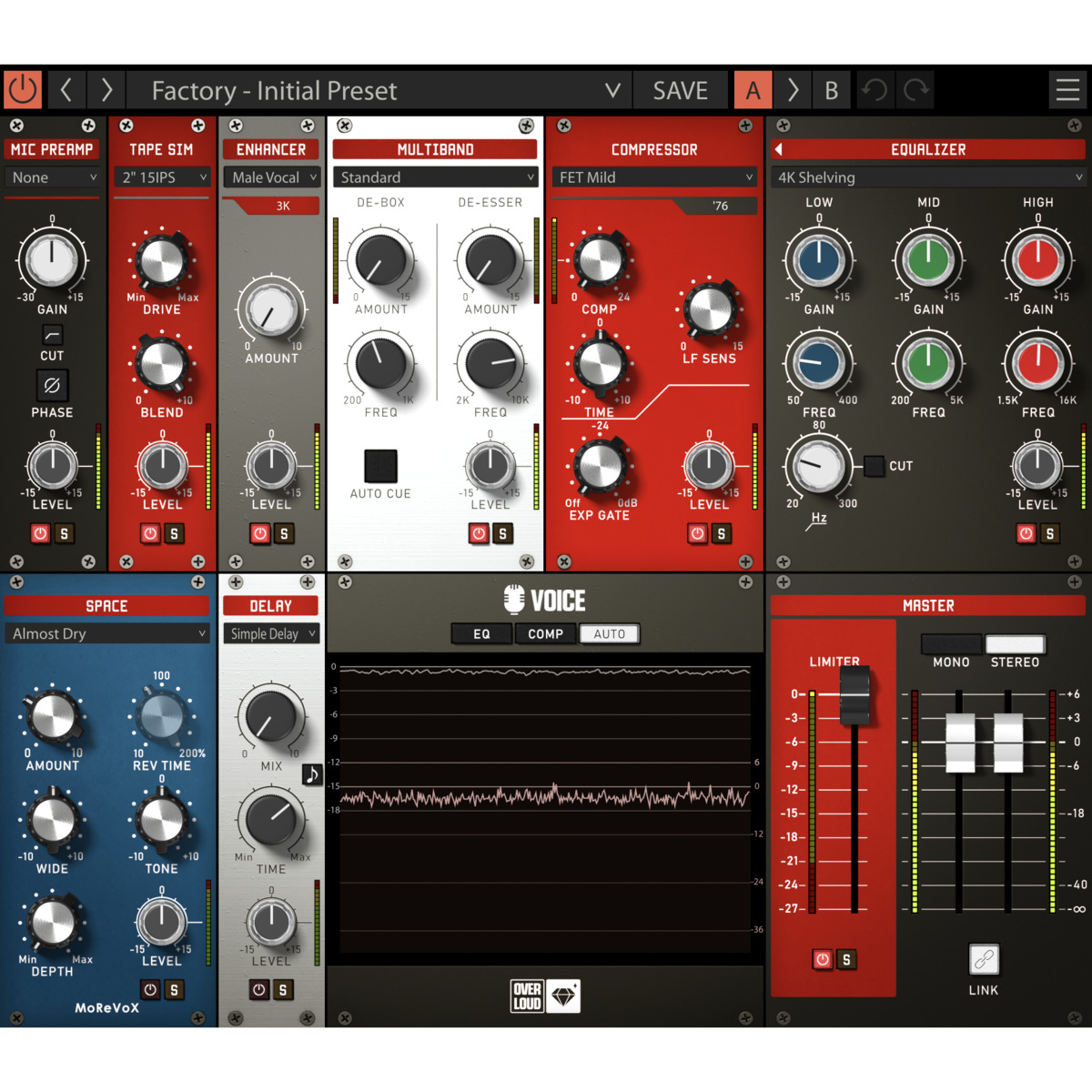Expand the Tape Sim 2" 15IPS dropdown
Viewport: 1092px width, 1092px height.
pos(162,177)
